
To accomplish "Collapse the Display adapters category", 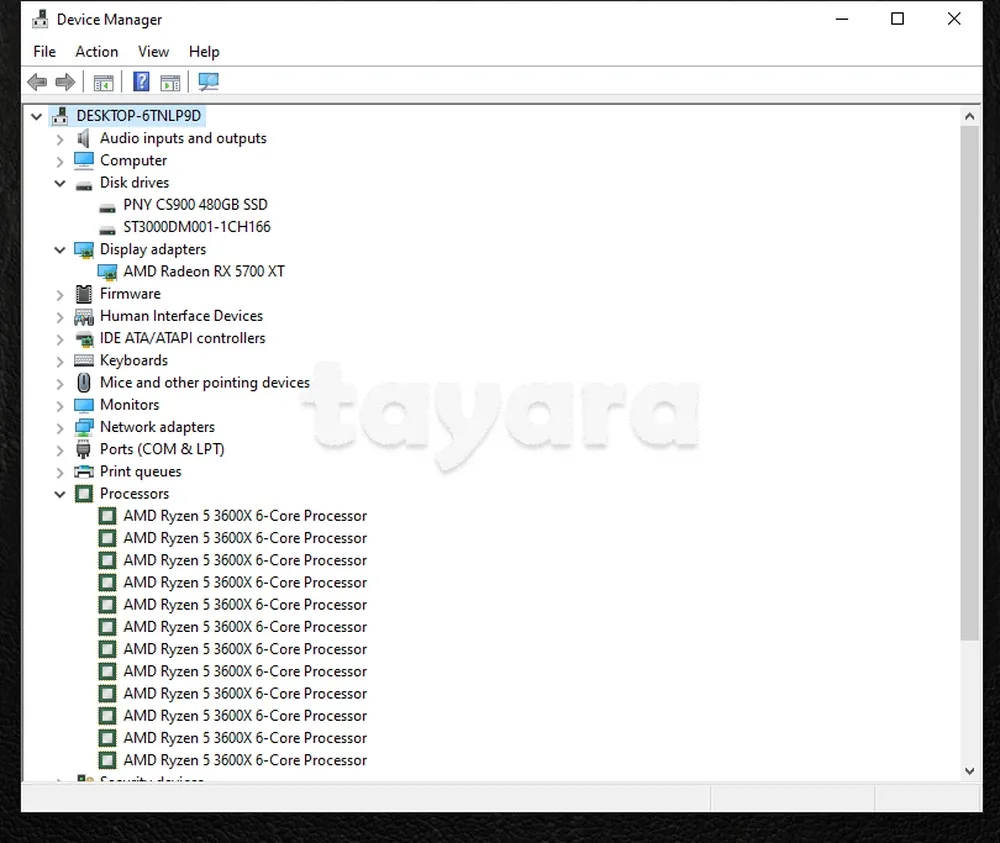I will [x=60, y=250].
